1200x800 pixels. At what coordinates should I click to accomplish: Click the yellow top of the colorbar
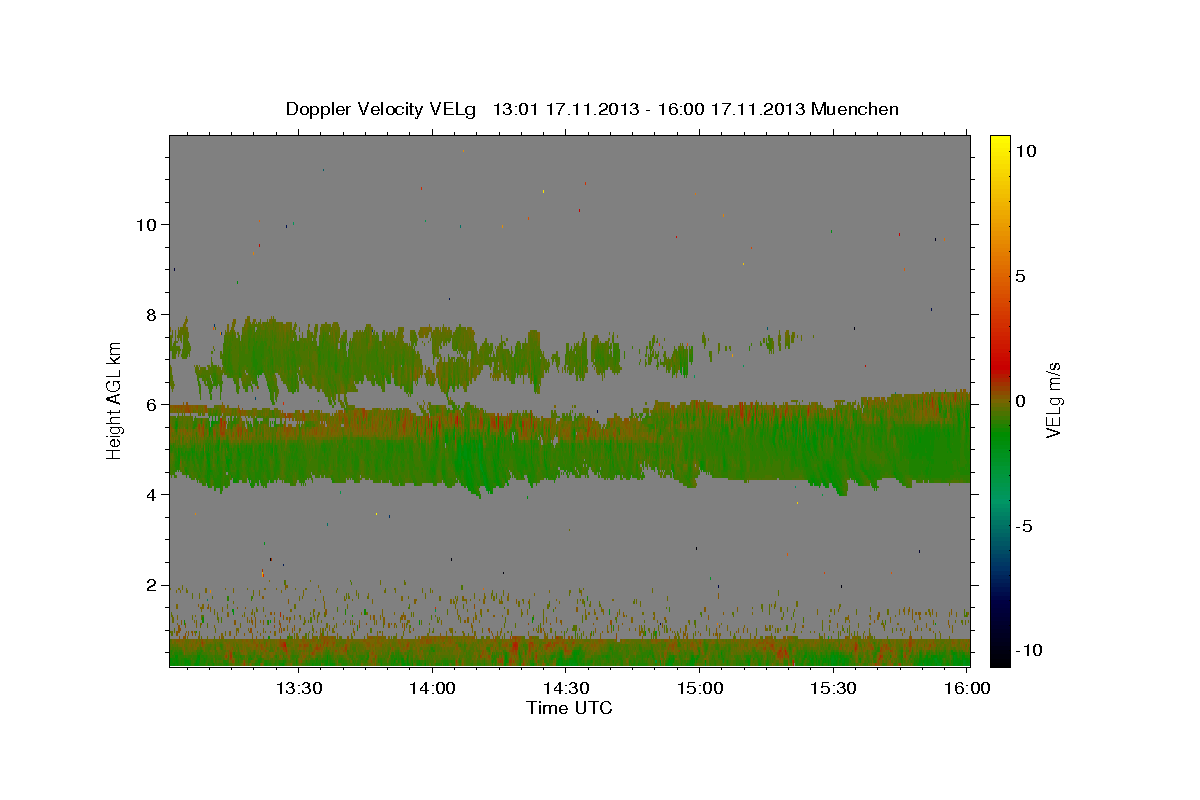[1000, 140]
